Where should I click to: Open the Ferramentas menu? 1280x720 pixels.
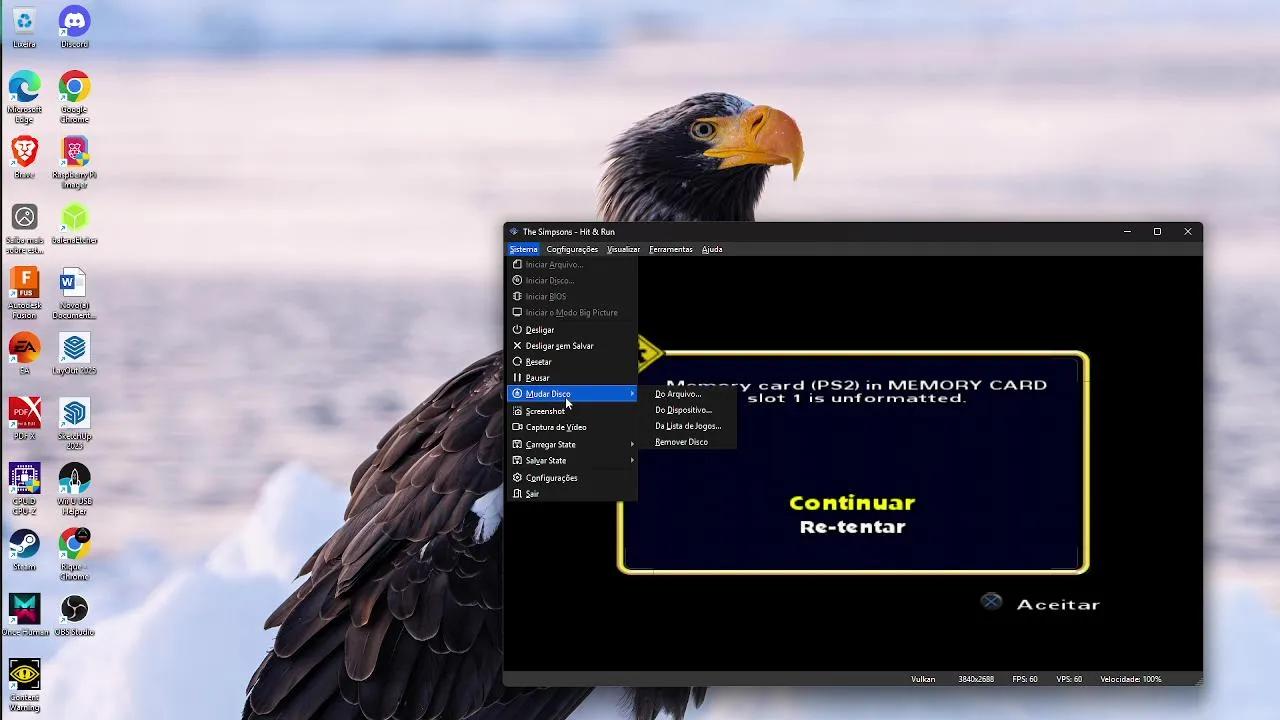pyautogui.click(x=671, y=249)
